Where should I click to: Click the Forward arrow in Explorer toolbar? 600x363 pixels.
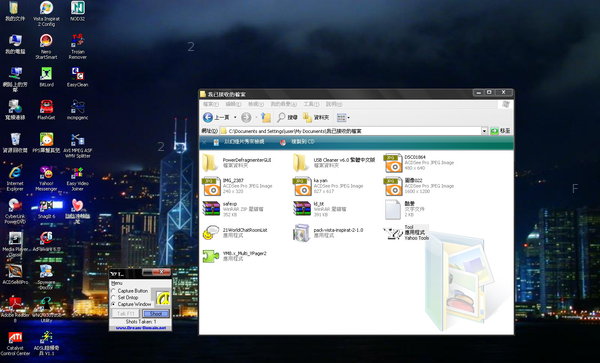tap(246, 117)
